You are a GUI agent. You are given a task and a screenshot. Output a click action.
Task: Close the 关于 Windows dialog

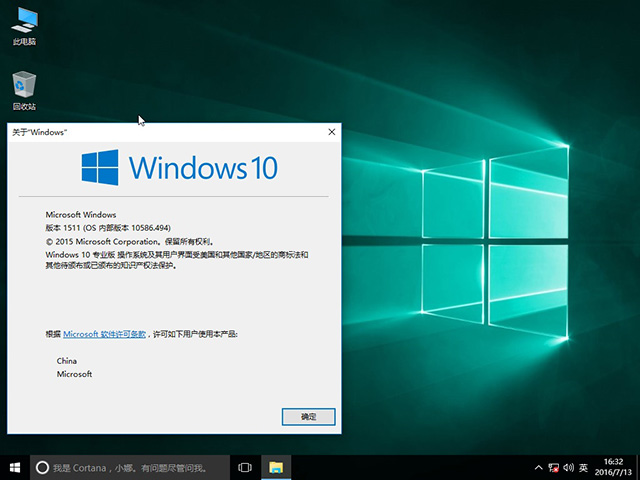click(331, 132)
